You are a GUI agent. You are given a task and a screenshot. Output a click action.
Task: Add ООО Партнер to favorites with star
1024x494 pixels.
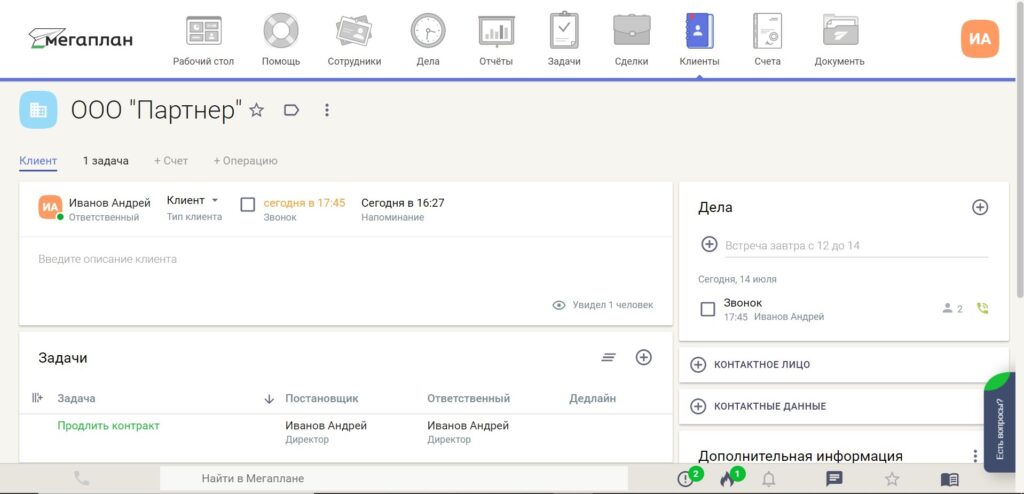257,110
